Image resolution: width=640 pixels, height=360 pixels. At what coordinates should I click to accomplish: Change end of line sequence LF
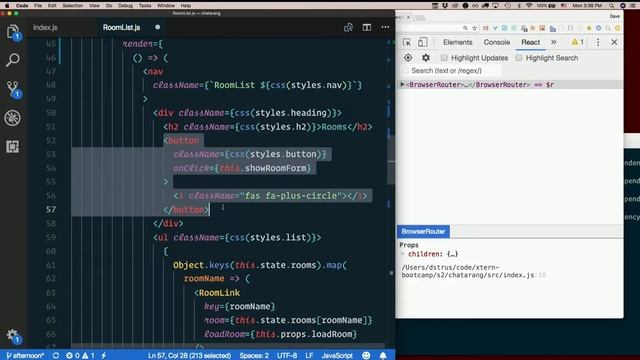(309, 356)
